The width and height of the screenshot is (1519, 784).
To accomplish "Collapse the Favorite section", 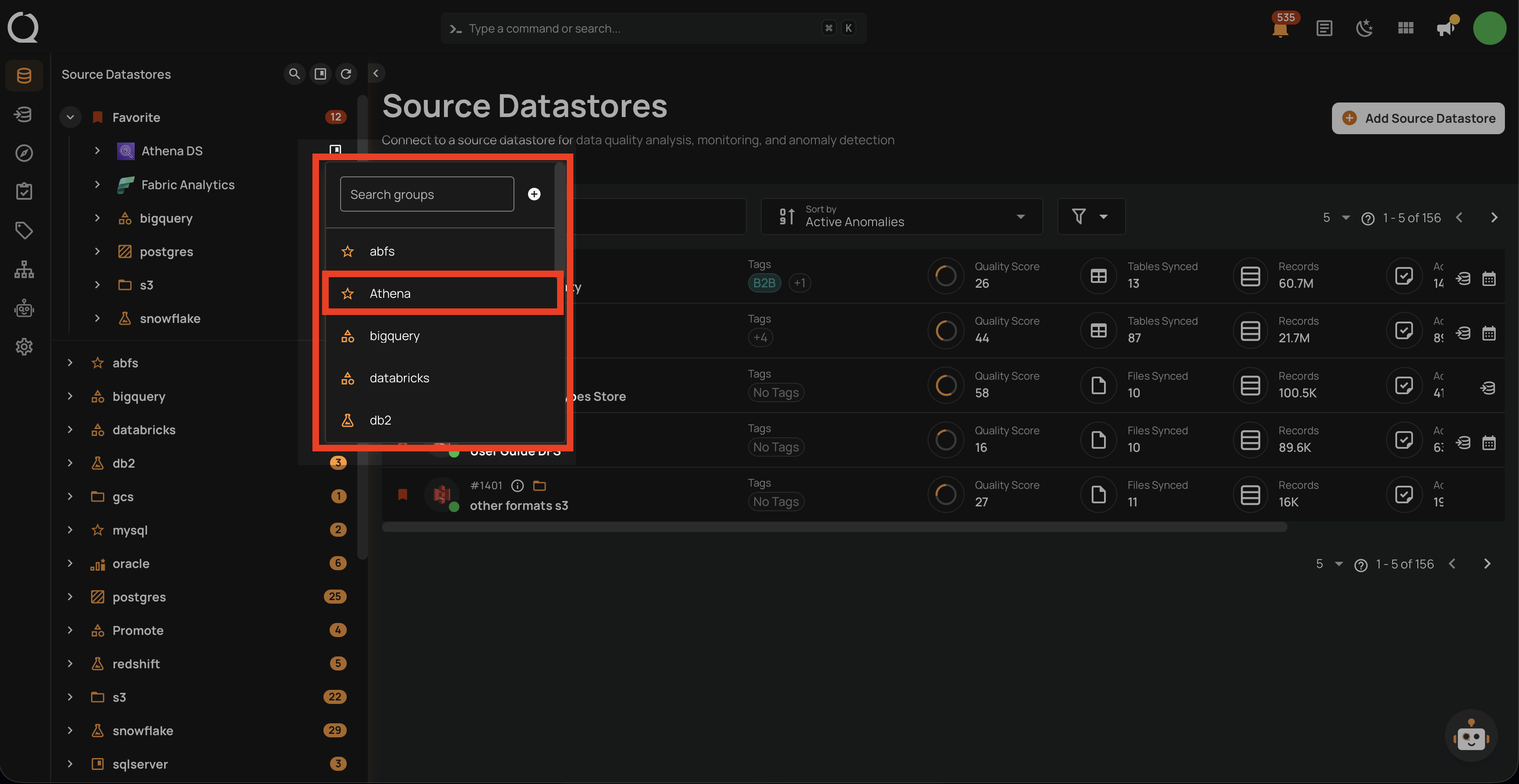I will click(x=70, y=117).
